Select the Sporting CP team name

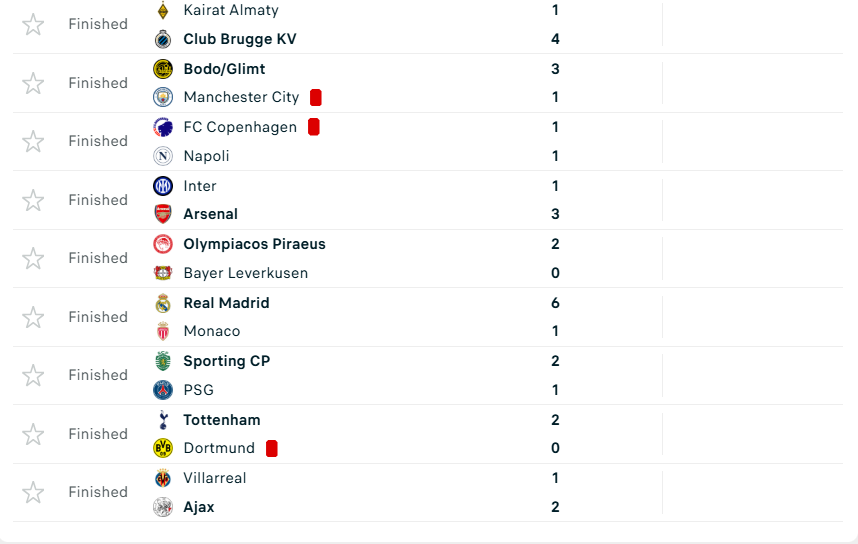(x=226, y=361)
